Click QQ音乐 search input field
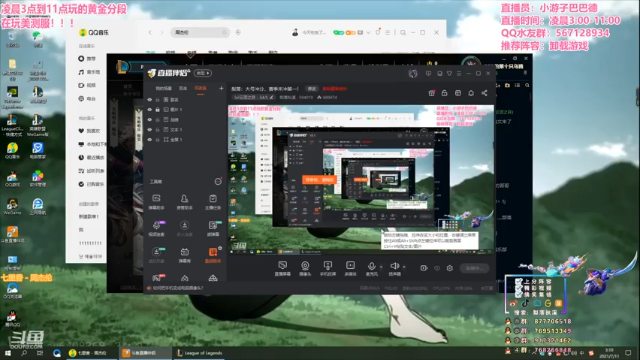 click(200, 32)
